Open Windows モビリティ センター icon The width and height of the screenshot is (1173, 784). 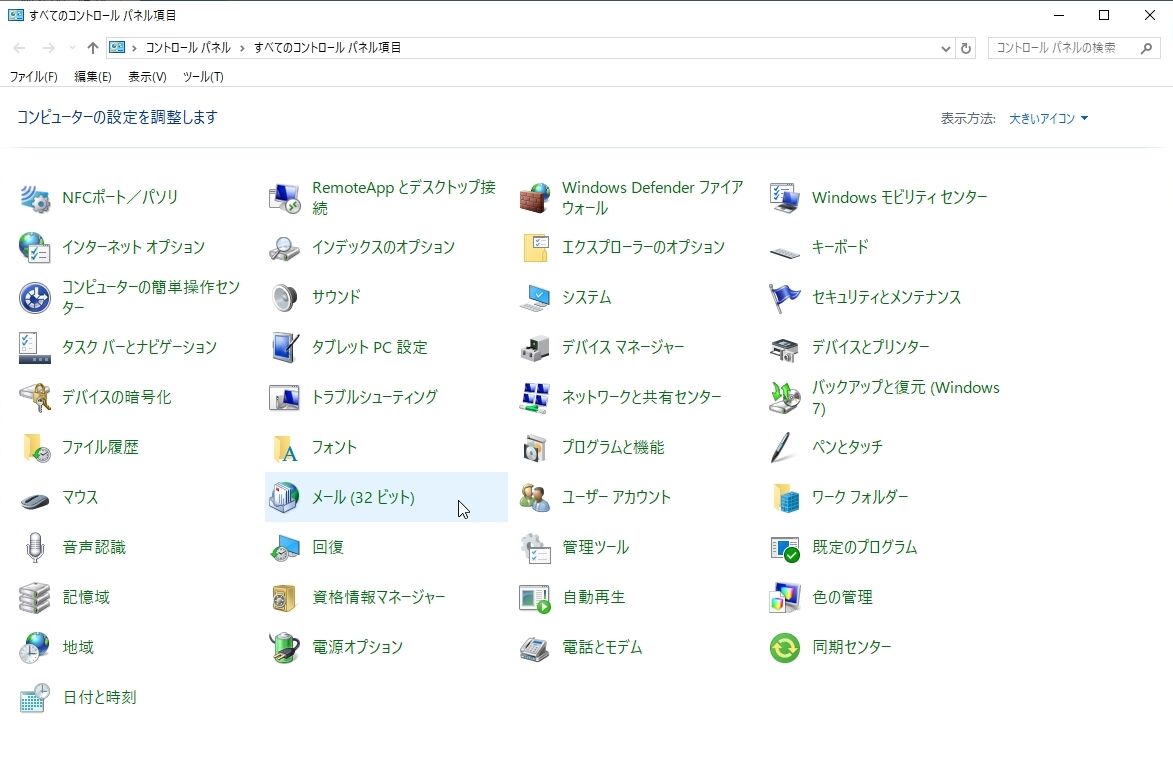coord(784,197)
